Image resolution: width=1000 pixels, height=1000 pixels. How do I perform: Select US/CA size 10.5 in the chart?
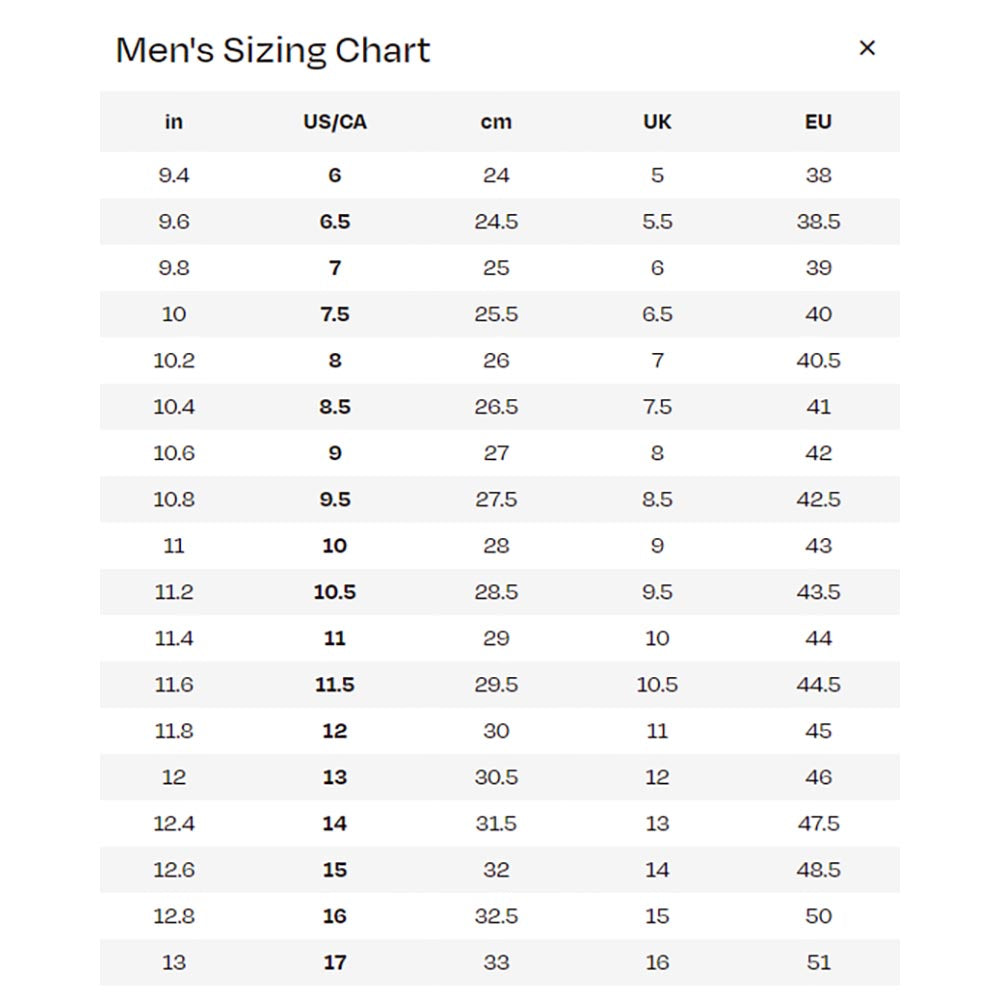(x=335, y=592)
